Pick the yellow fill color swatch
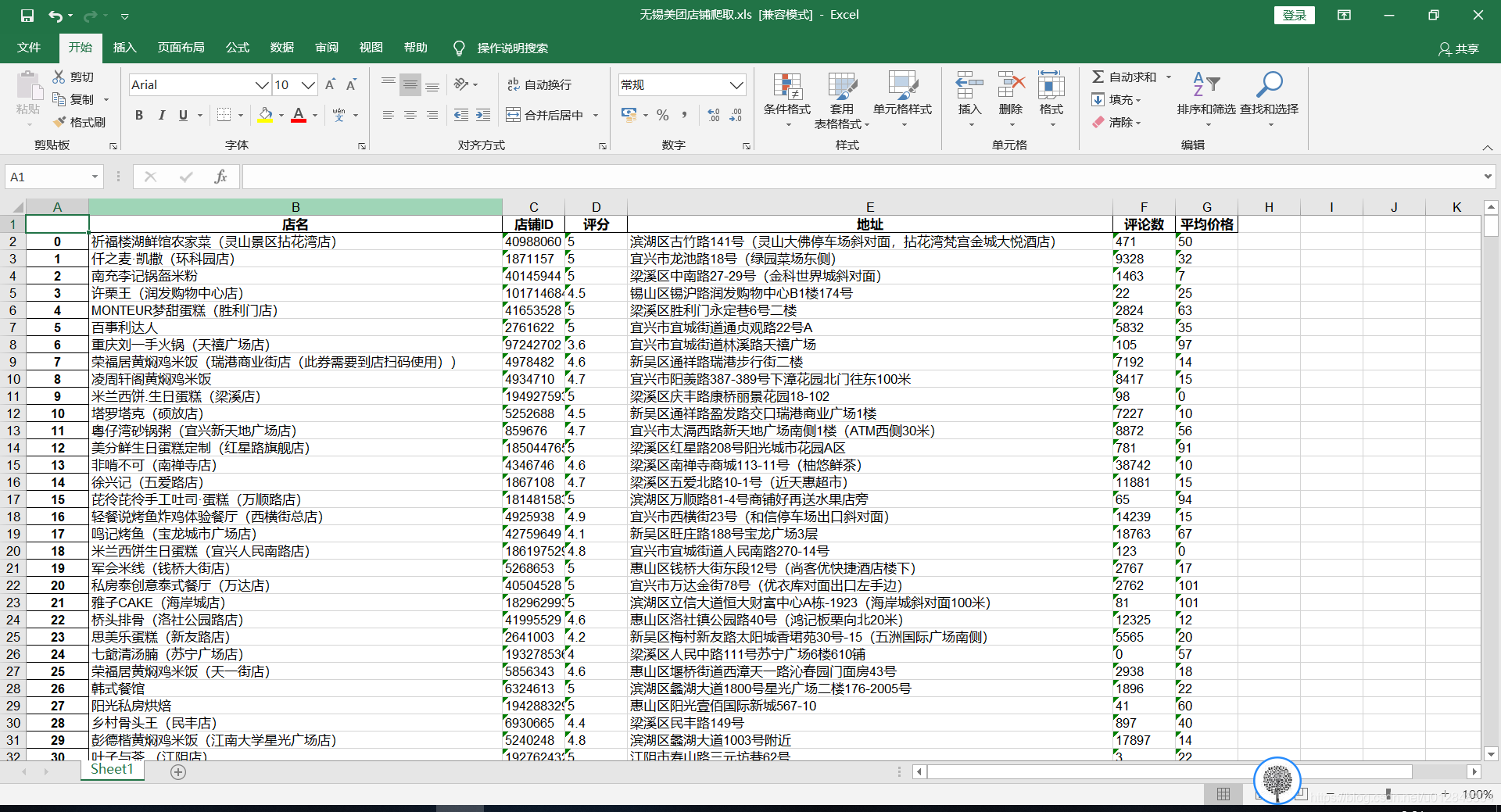The image size is (1501, 812). tap(265, 115)
